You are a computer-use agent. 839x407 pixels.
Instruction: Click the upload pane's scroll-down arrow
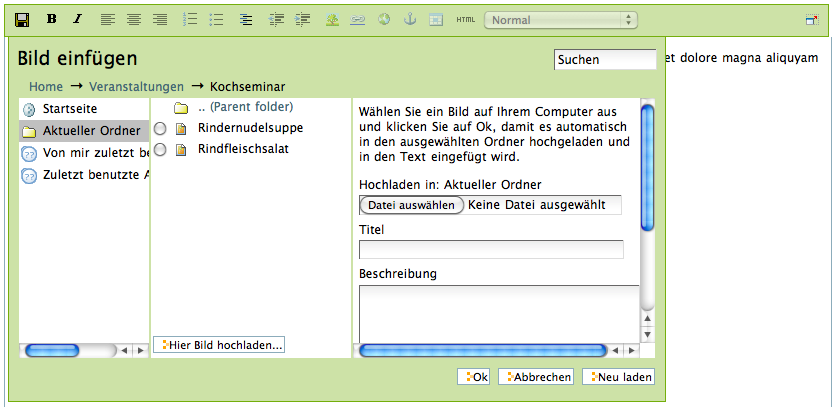pos(647,335)
